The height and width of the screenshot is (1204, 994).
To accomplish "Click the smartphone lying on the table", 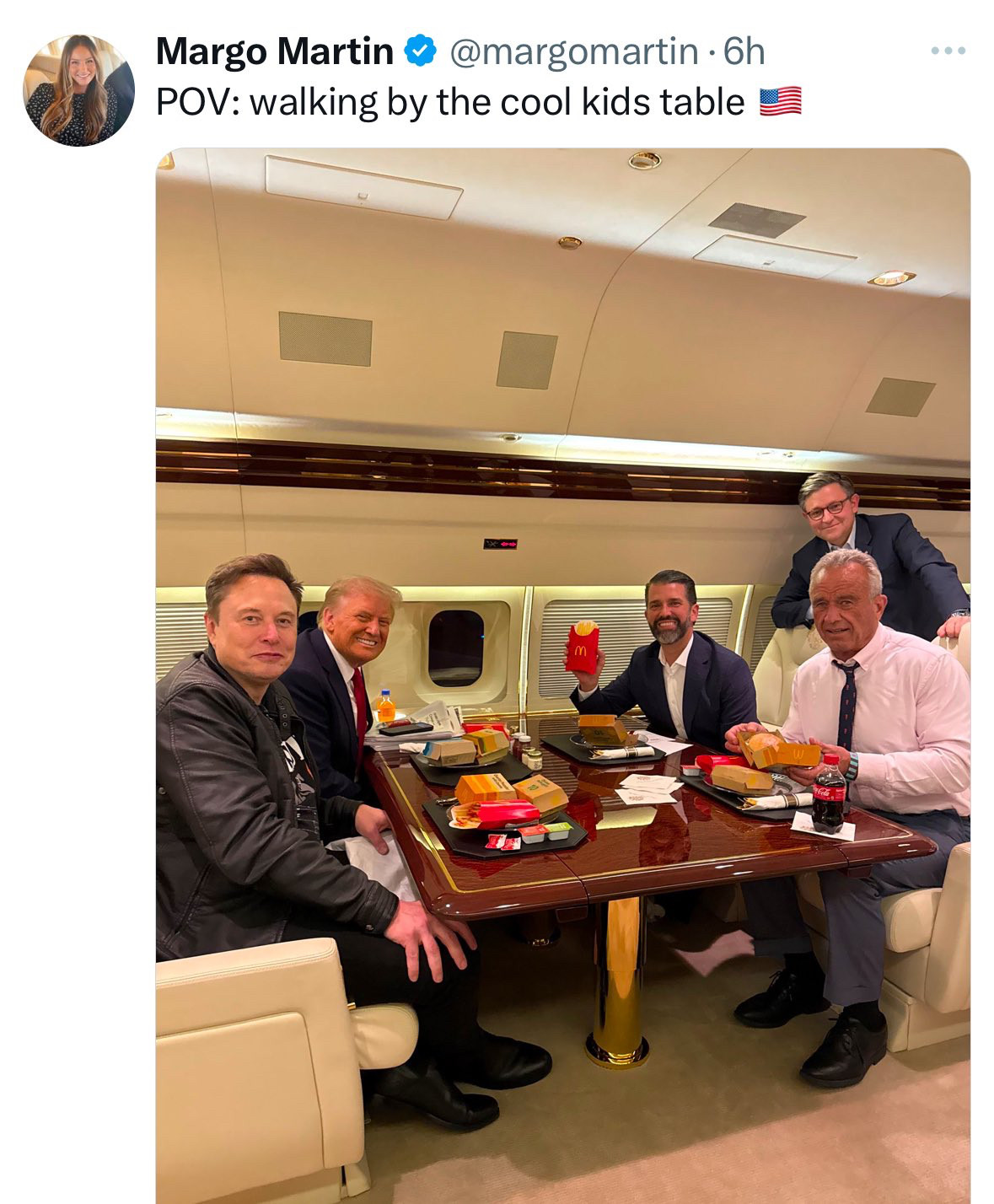I will coord(406,728).
